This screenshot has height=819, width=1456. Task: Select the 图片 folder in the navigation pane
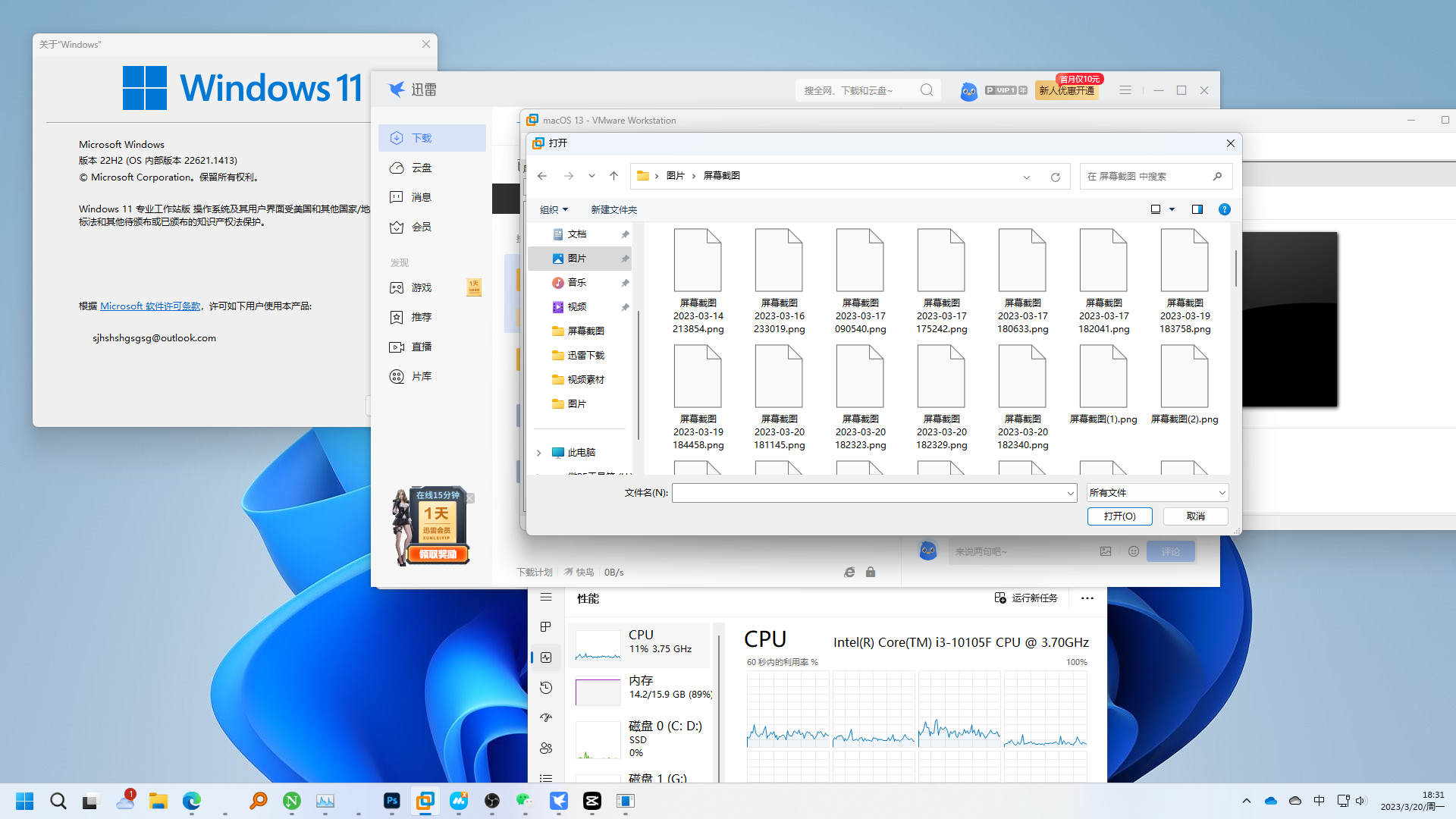tap(578, 258)
